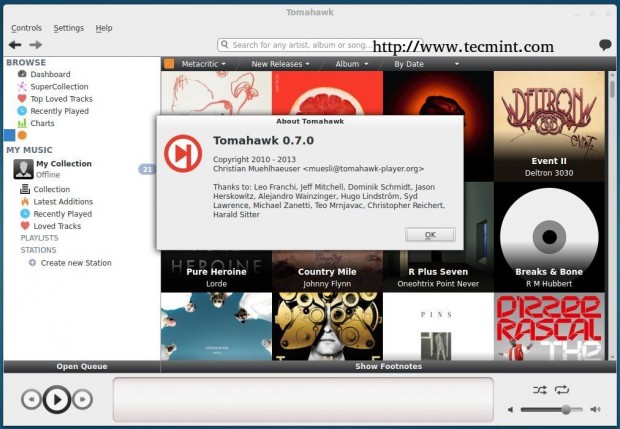Click the My Music Recently Played clock icon
620x429 pixels.
25,214
